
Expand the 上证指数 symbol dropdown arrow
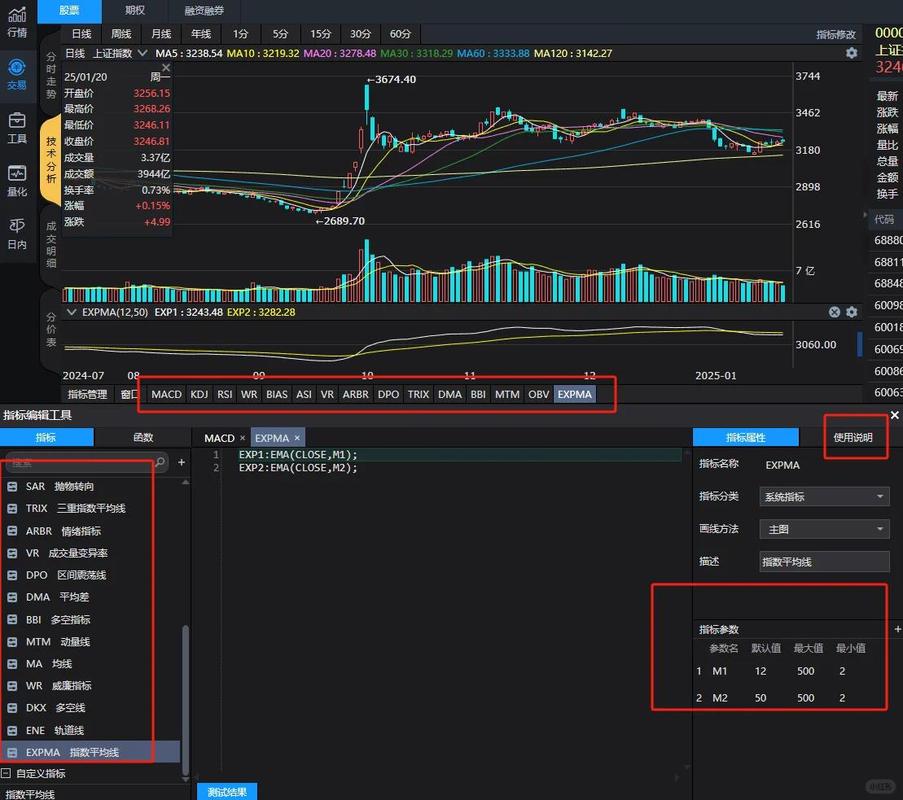coord(142,53)
